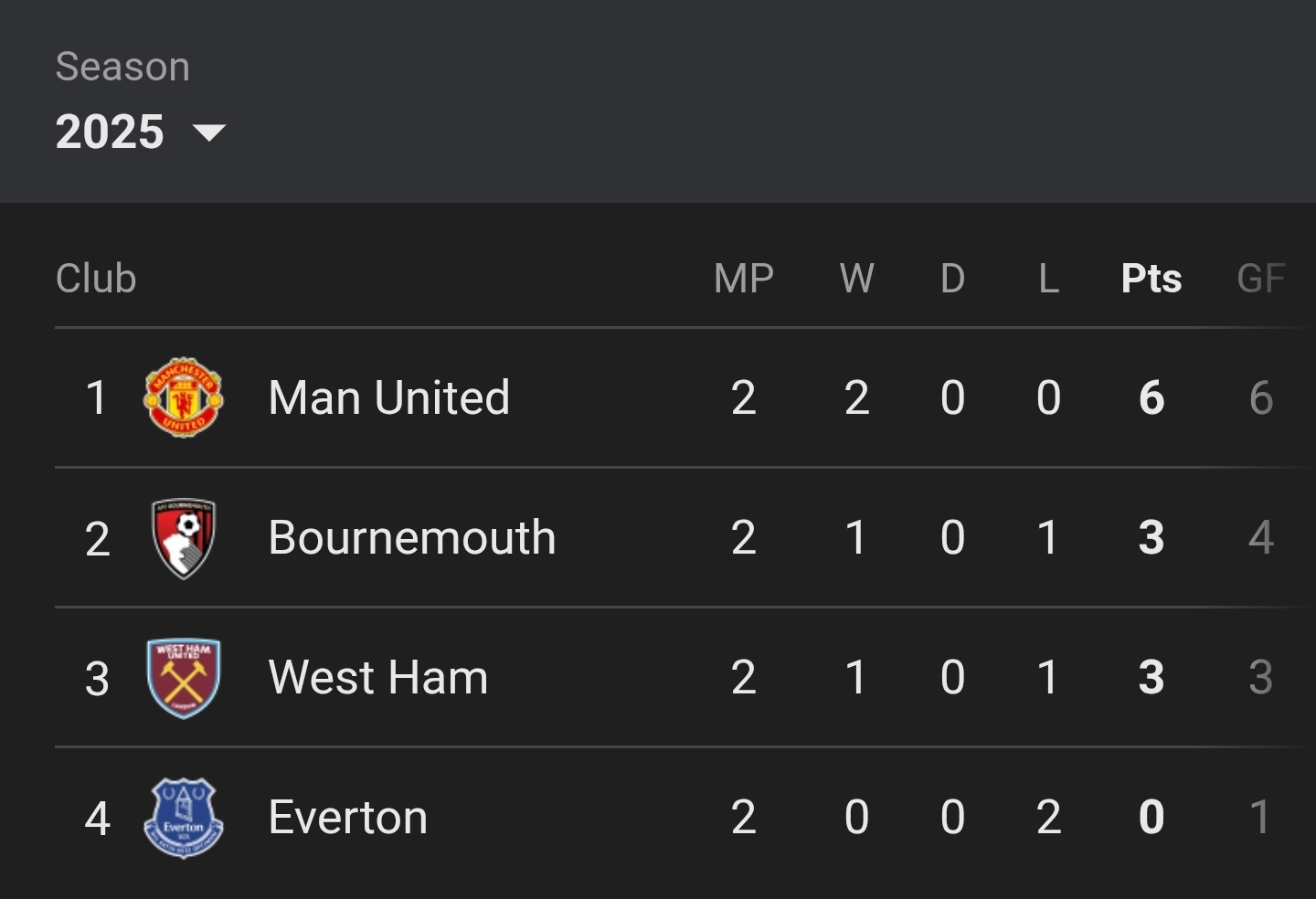Select the 2025 season value

(110, 132)
